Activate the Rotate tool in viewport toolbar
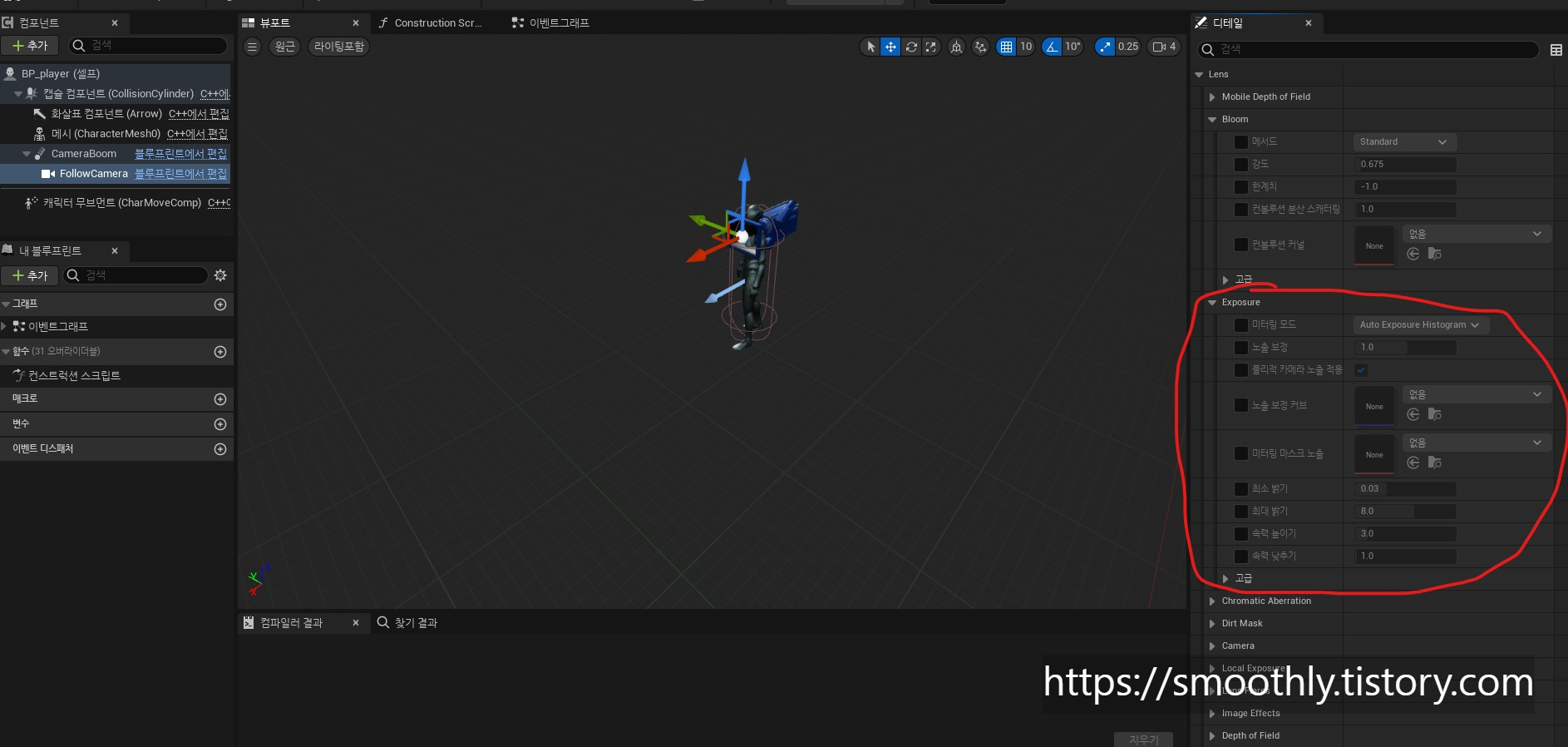Screen dimensions: 1568x747 911,47
